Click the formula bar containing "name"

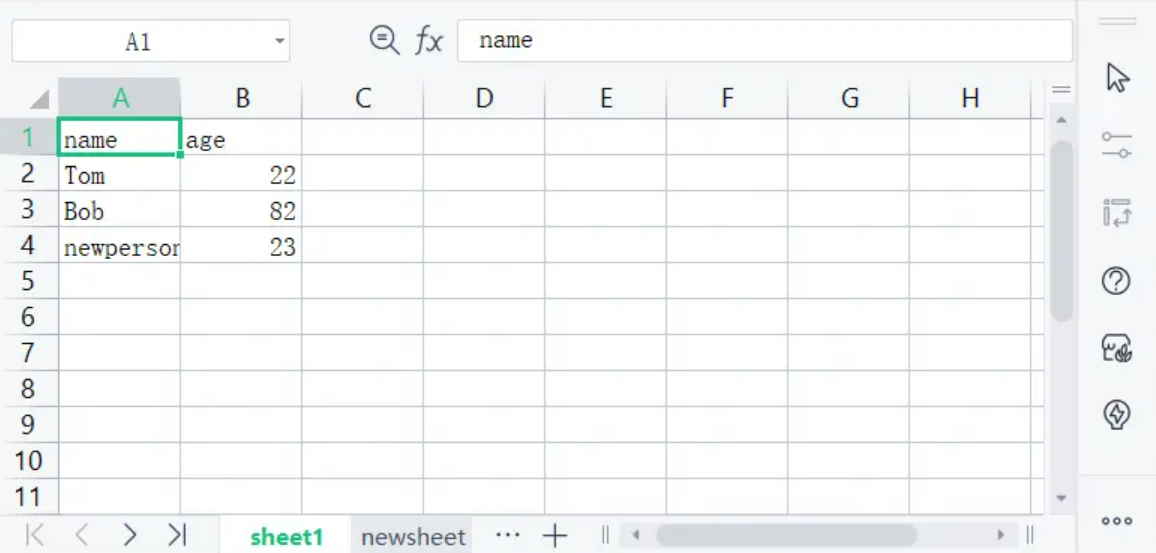[x=764, y=41]
